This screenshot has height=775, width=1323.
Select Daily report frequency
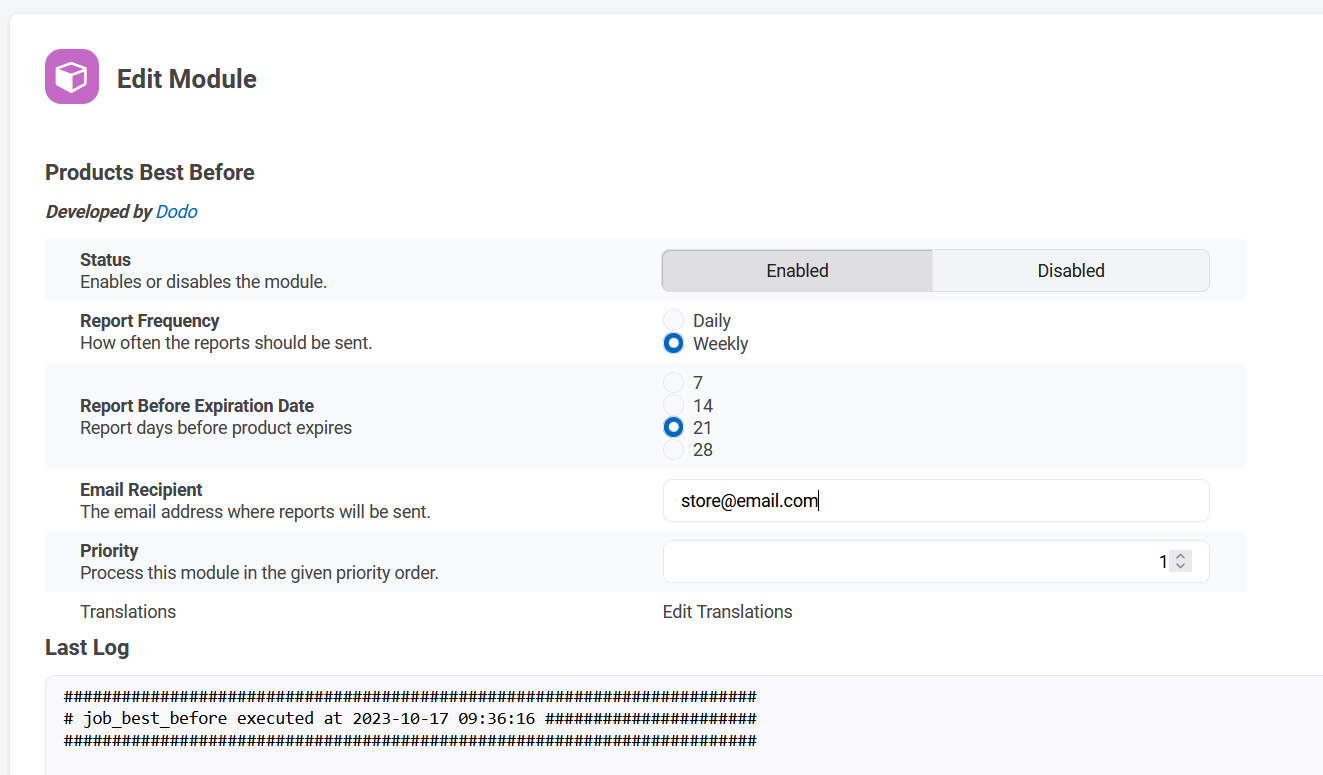point(674,321)
